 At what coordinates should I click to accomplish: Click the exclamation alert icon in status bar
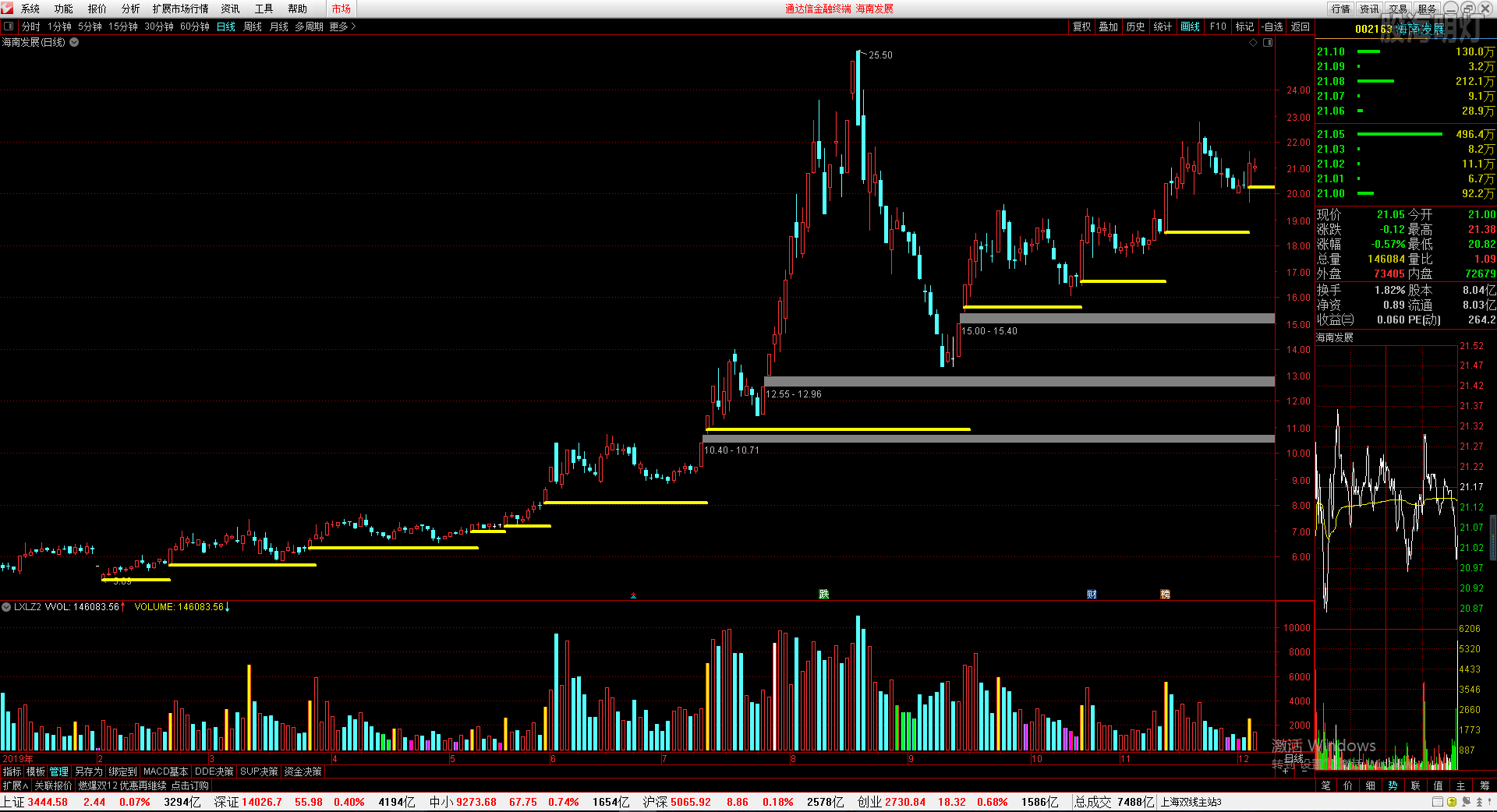click(x=1490, y=802)
